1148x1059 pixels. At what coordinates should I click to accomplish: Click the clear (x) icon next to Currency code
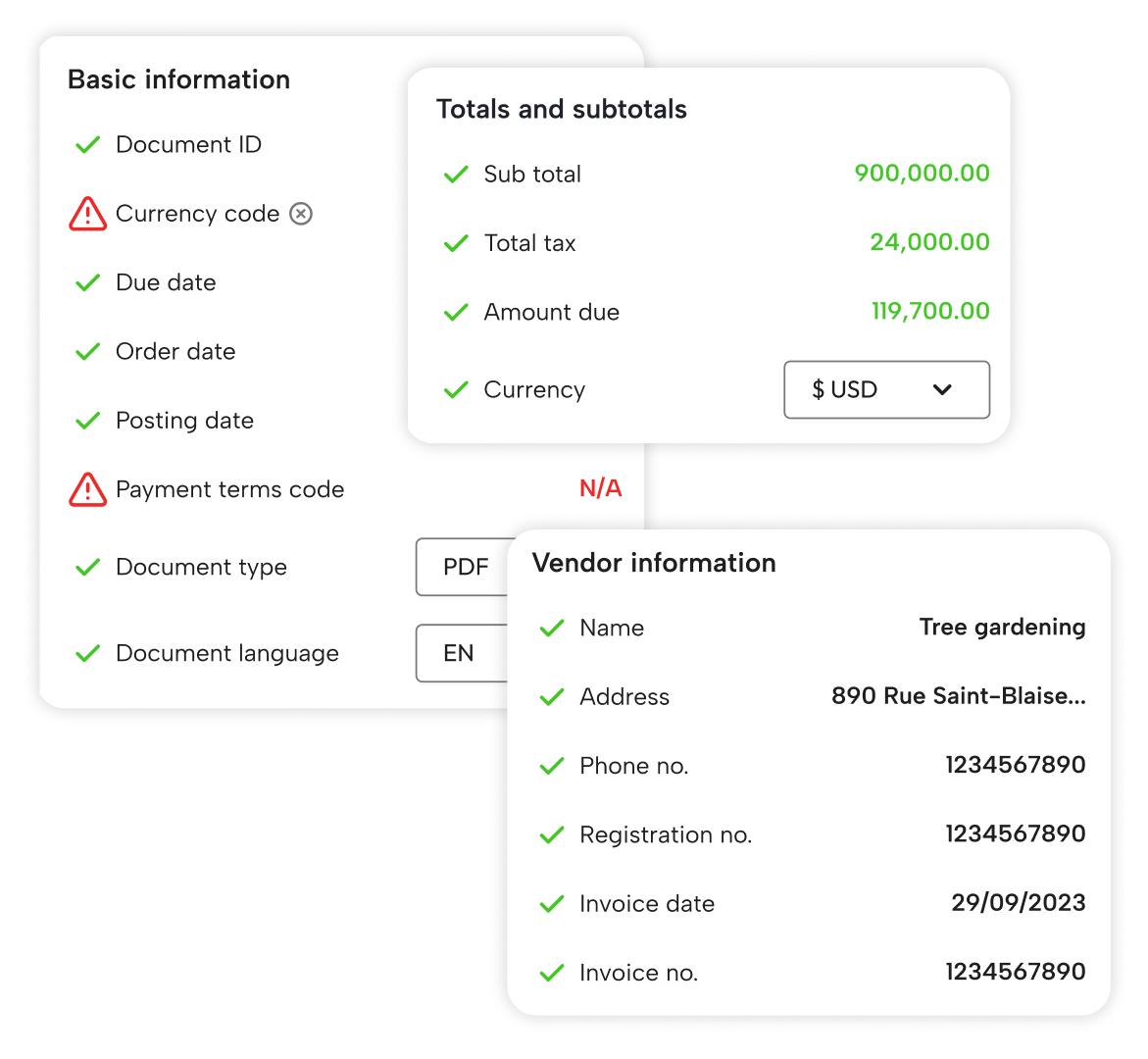[301, 214]
